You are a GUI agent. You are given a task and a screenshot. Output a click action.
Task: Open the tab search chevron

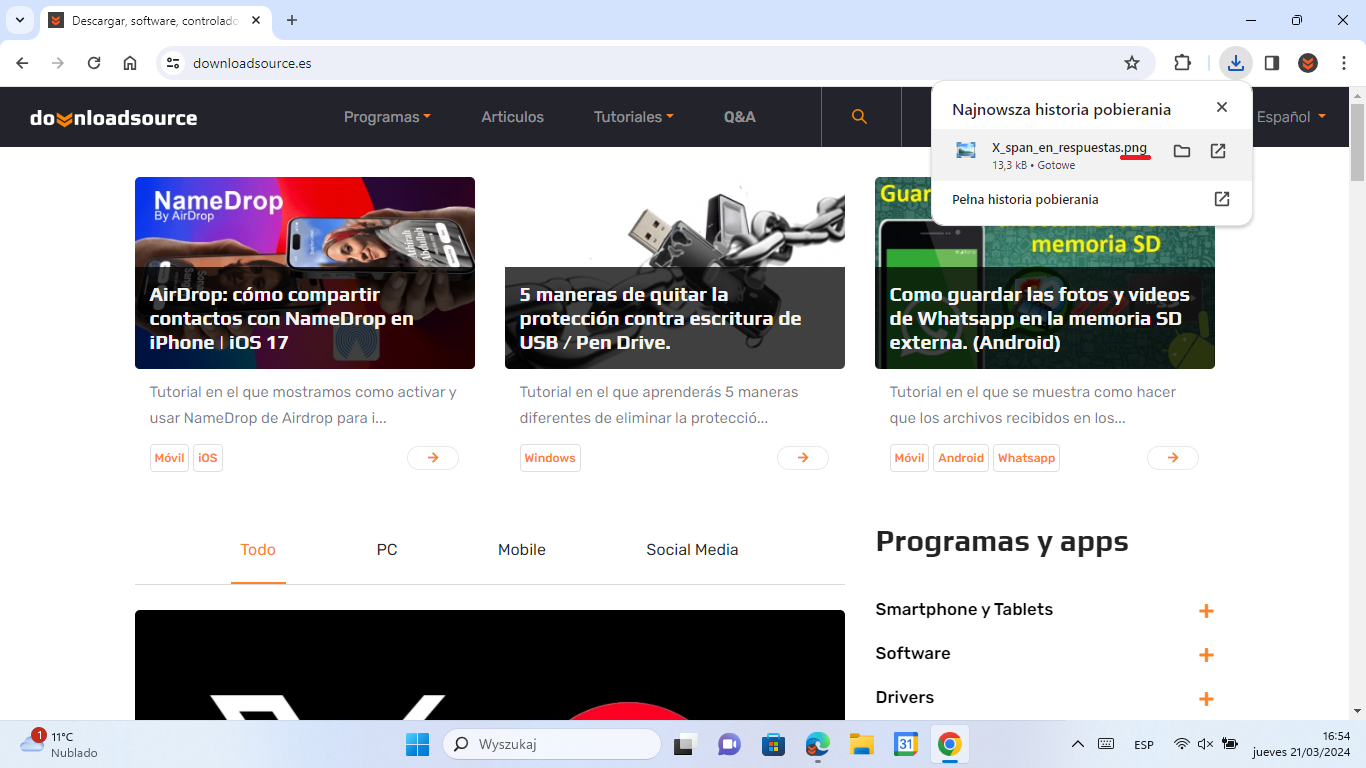pos(19,20)
